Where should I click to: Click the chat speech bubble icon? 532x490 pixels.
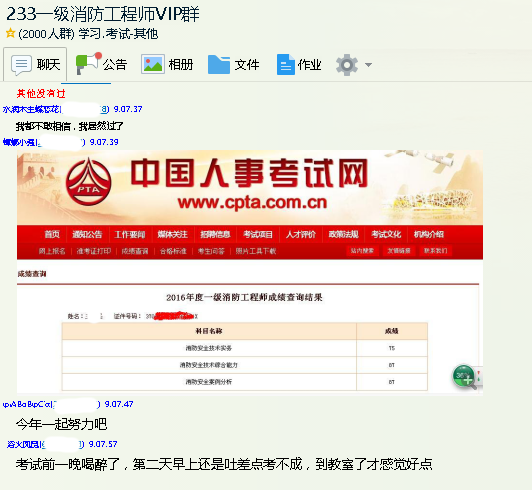[x=21, y=65]
